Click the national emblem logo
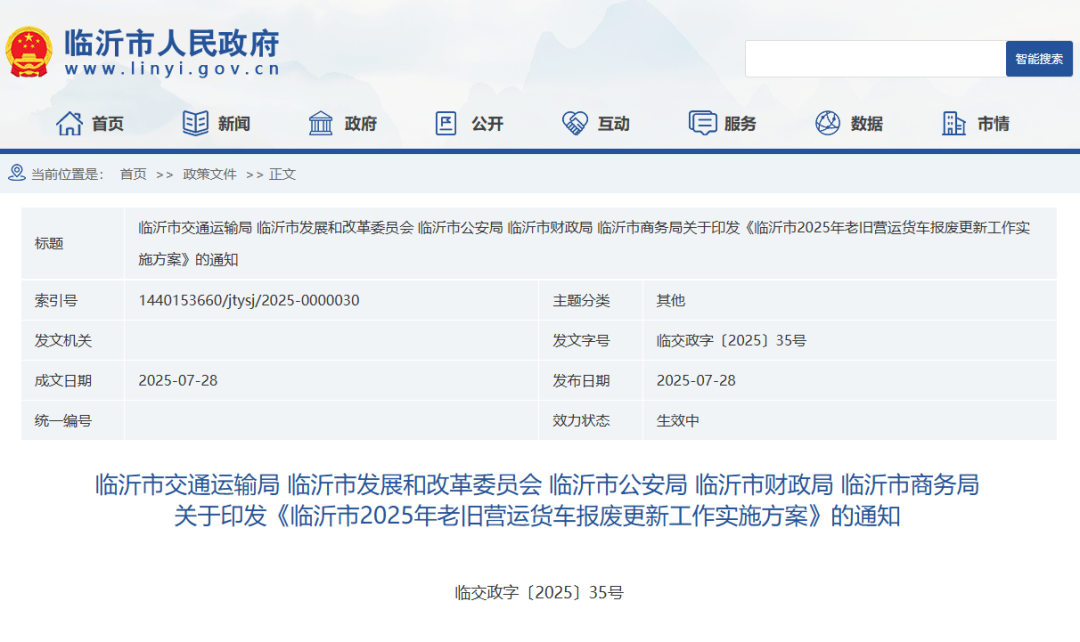Screen dimensions: 1080x642 pos(29,52)
